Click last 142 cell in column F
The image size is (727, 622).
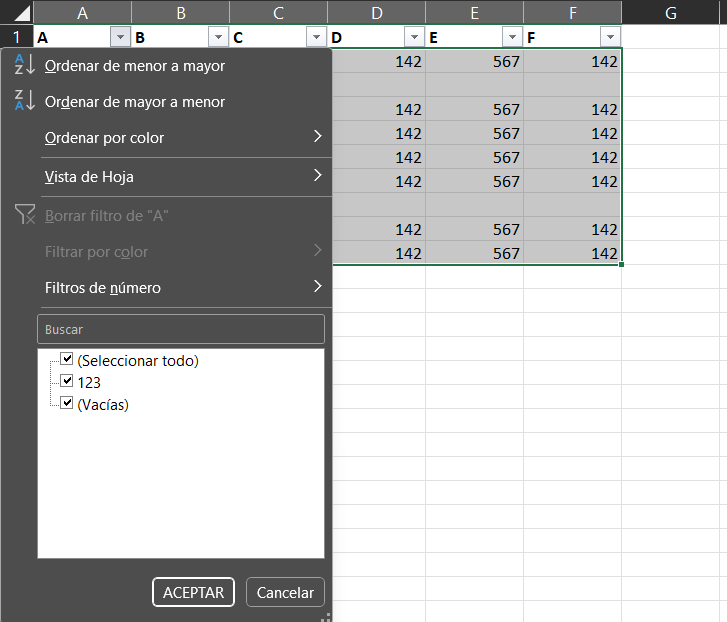(573, 253)
